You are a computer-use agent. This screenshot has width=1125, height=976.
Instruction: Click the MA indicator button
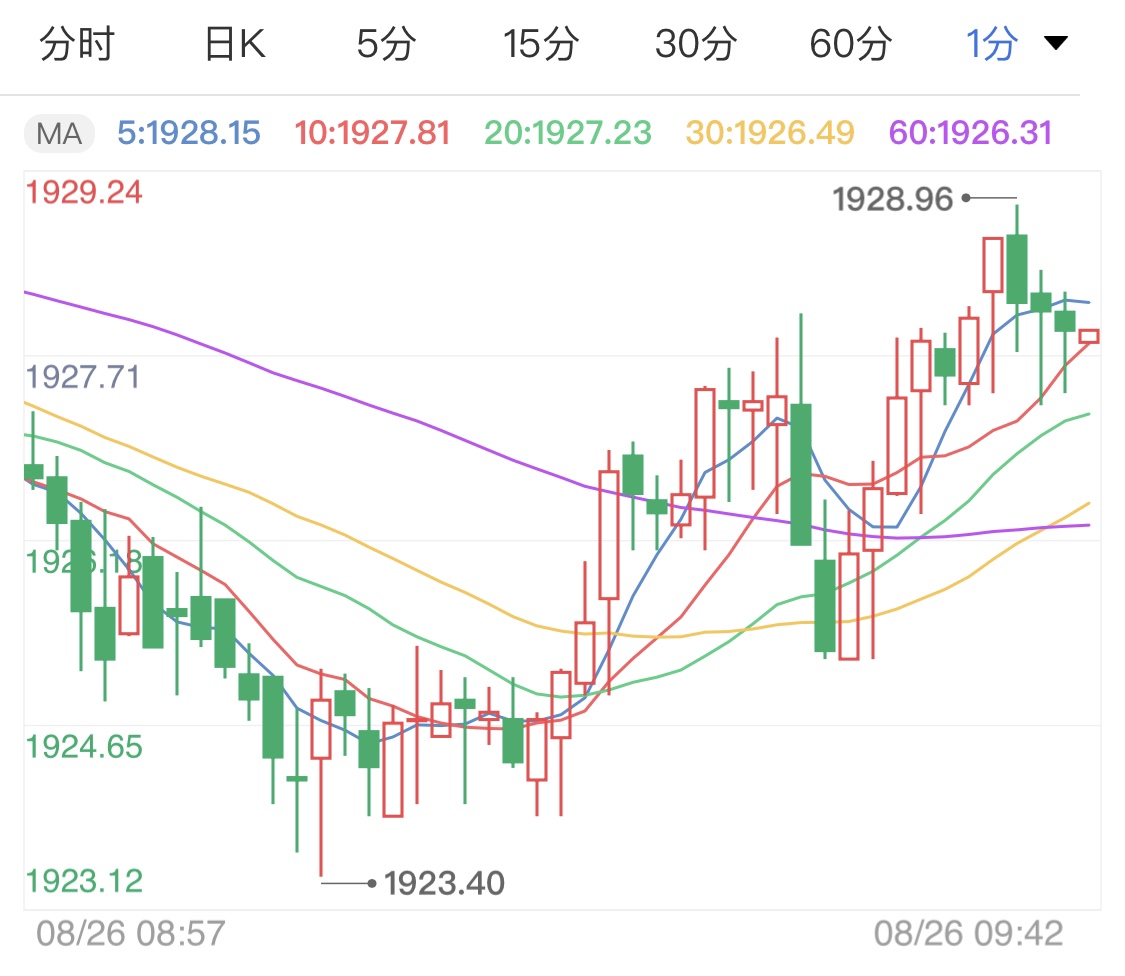59,133
